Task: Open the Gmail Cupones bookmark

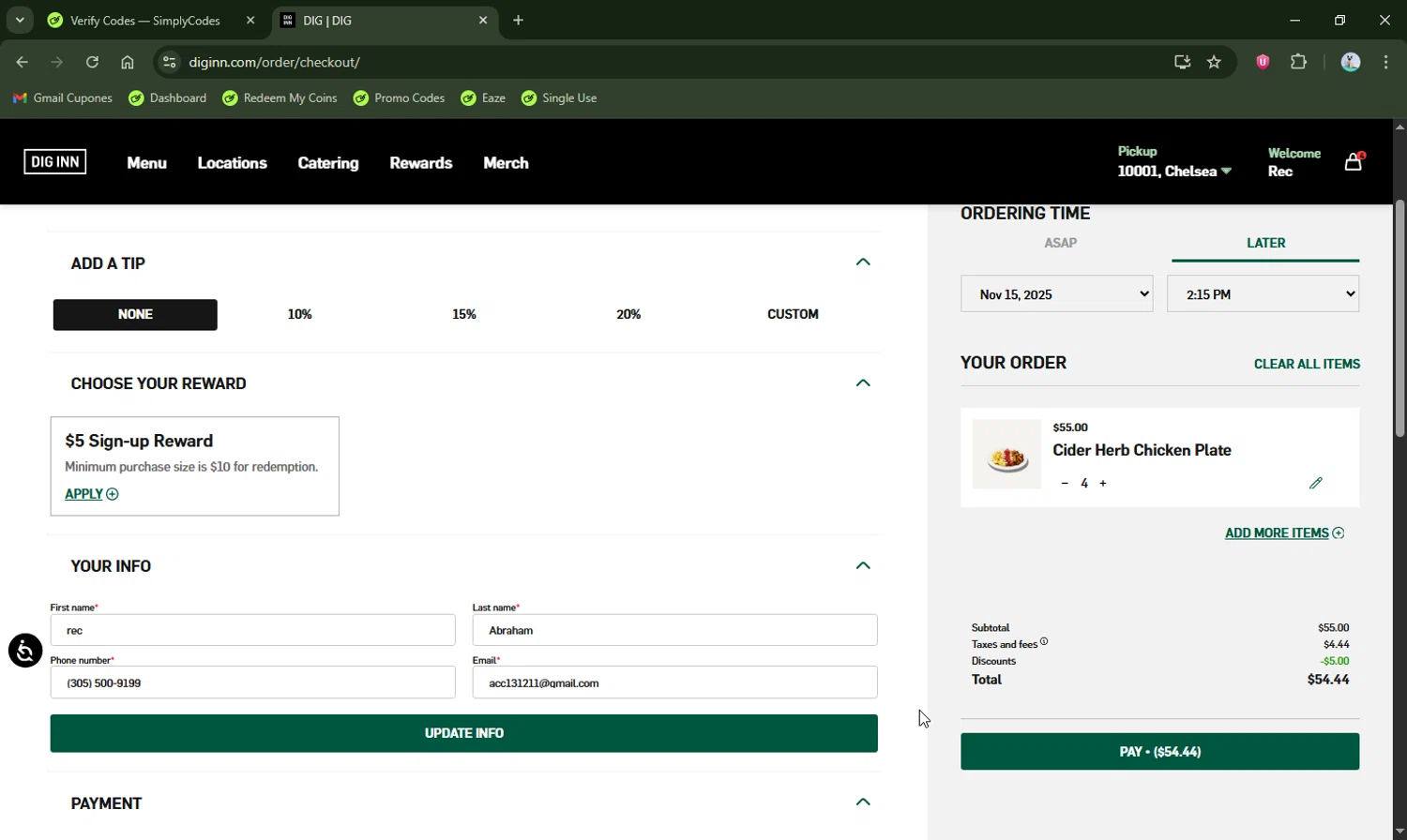Action: pyautogui.click(x=62, y=97)
